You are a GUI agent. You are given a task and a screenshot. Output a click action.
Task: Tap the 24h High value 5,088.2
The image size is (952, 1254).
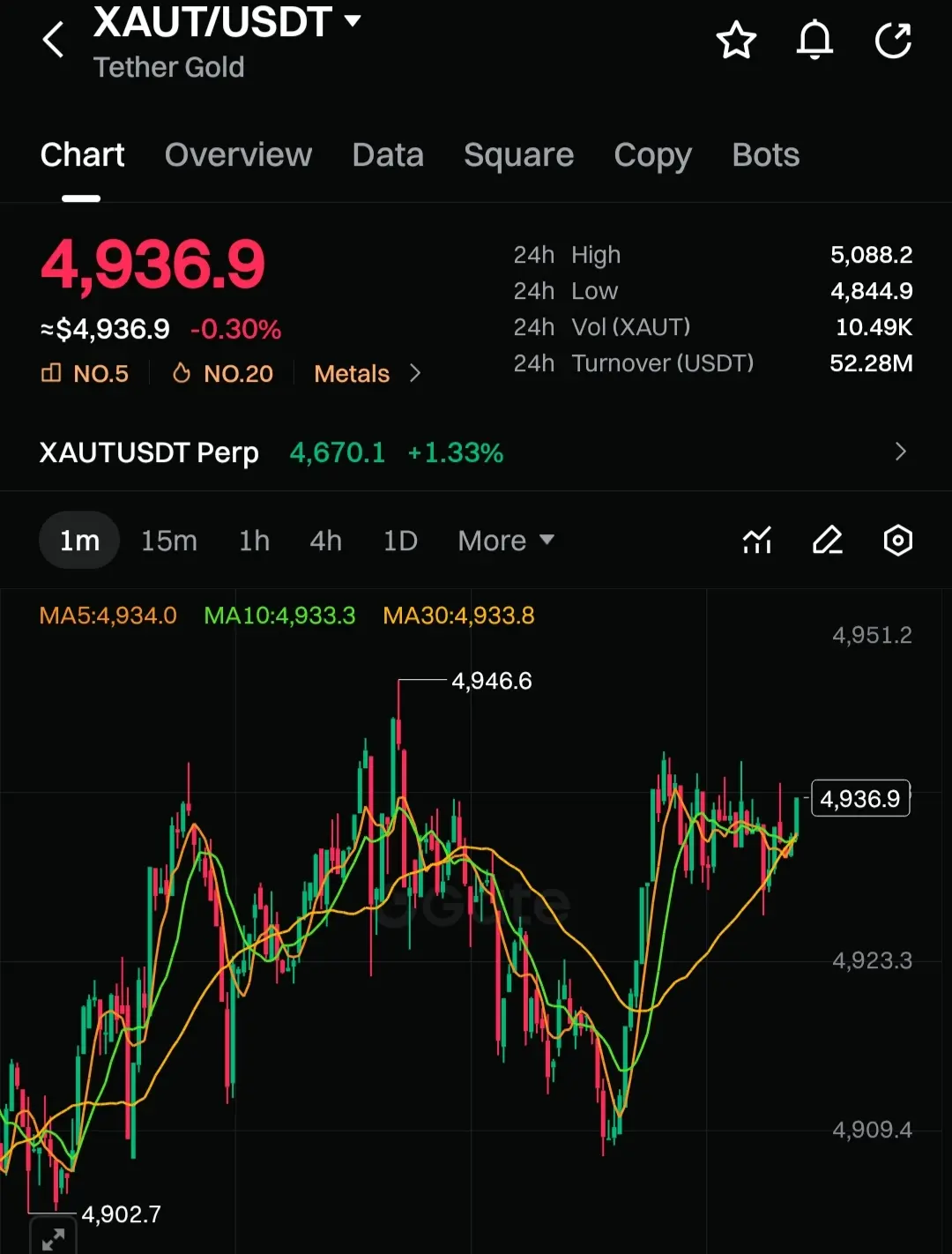871,255
